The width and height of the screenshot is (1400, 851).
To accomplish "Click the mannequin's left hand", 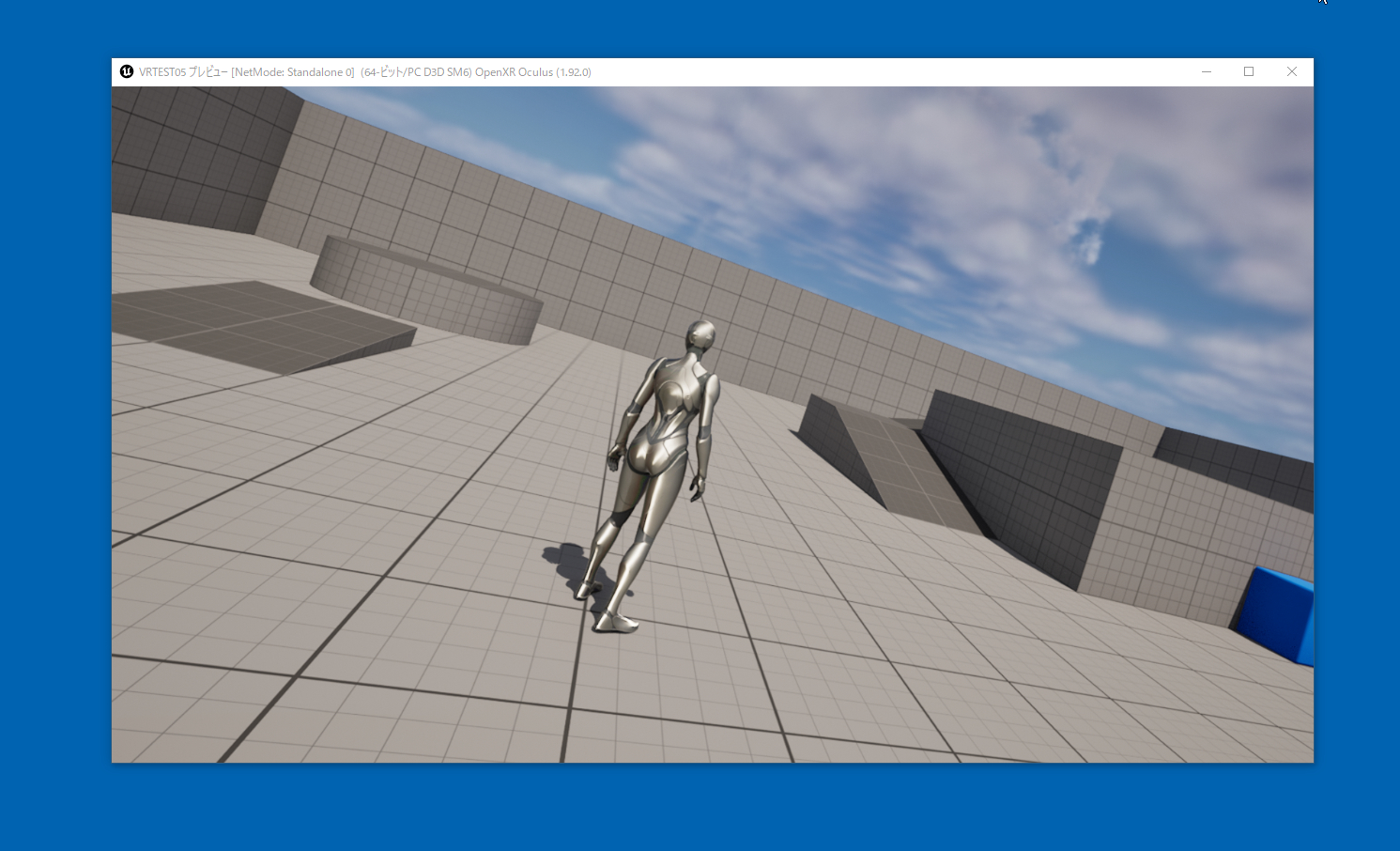I will coord(613,459).
